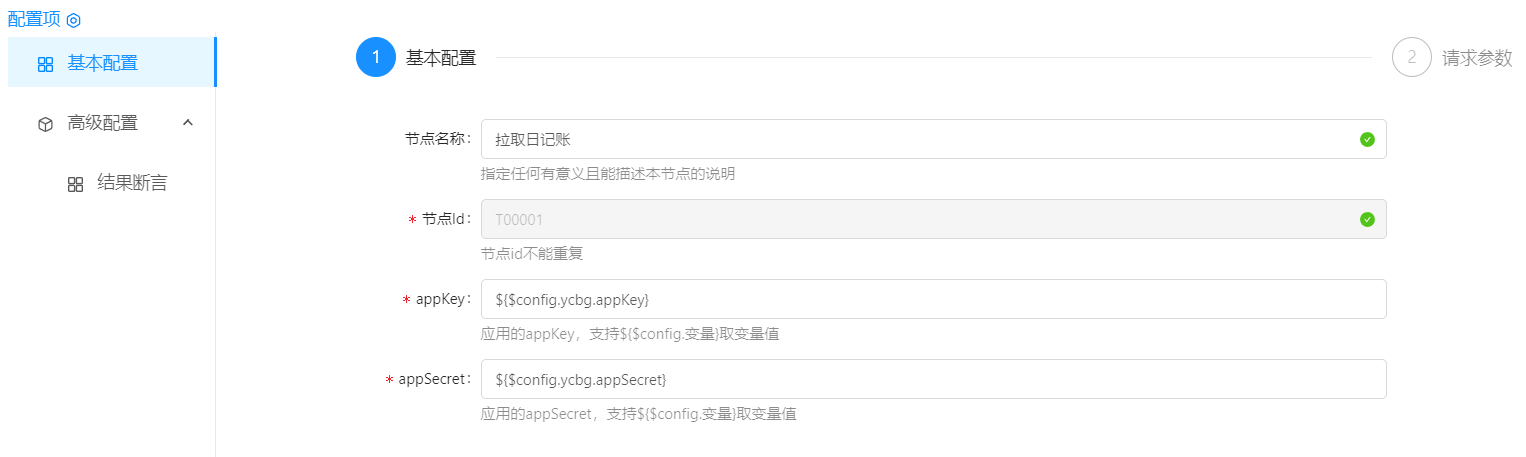The height and width of the screenshot is (457, 1526).
Task: Click the green check in 节点名称 field
Action: (1367, 140)
